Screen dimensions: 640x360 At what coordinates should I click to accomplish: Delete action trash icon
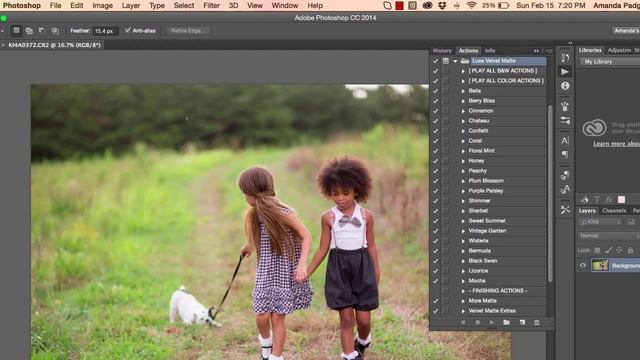(537, 322)
